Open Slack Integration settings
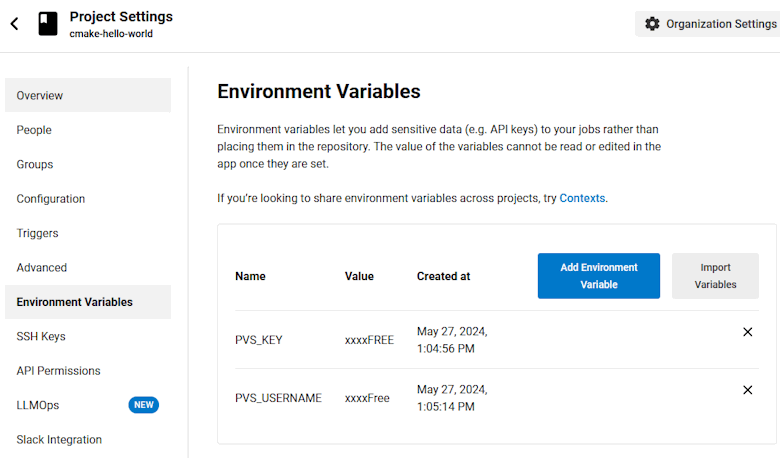 click(59, 440)
